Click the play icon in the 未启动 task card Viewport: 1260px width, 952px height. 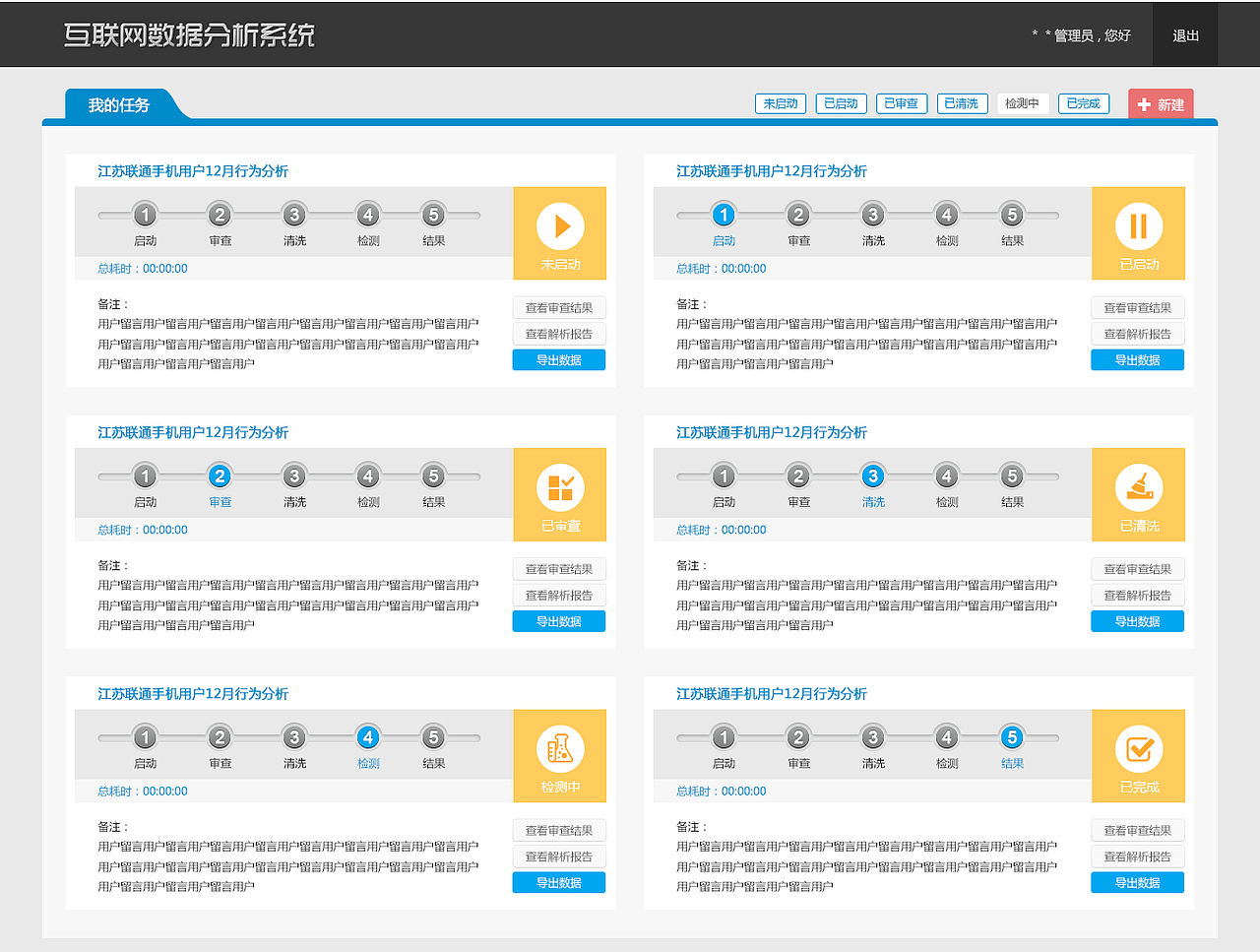coord(560,226)
